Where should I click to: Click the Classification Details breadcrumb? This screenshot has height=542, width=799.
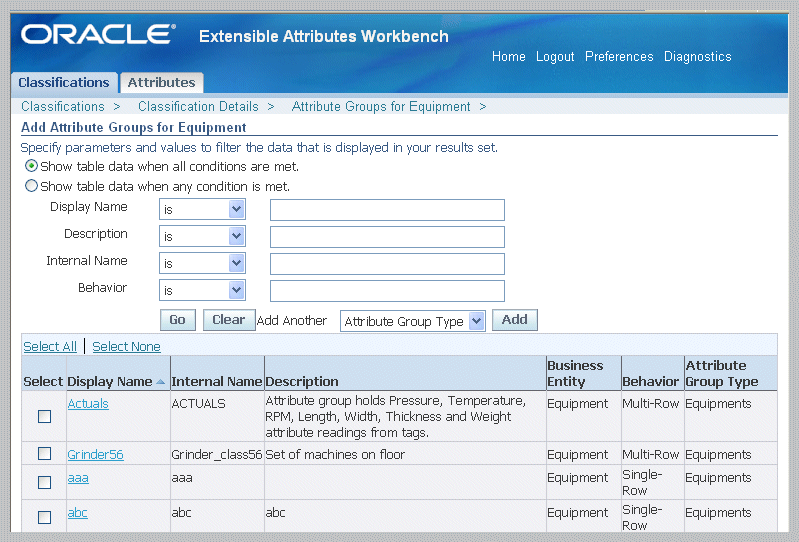(198, 106)
